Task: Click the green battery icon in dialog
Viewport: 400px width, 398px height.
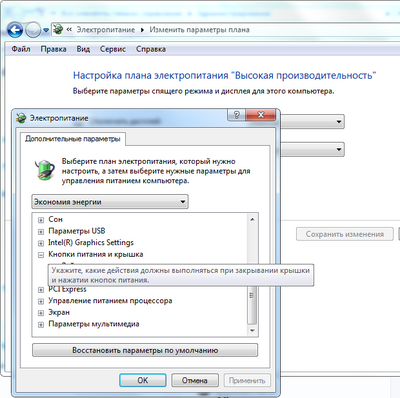Action: tap(45, 169)
